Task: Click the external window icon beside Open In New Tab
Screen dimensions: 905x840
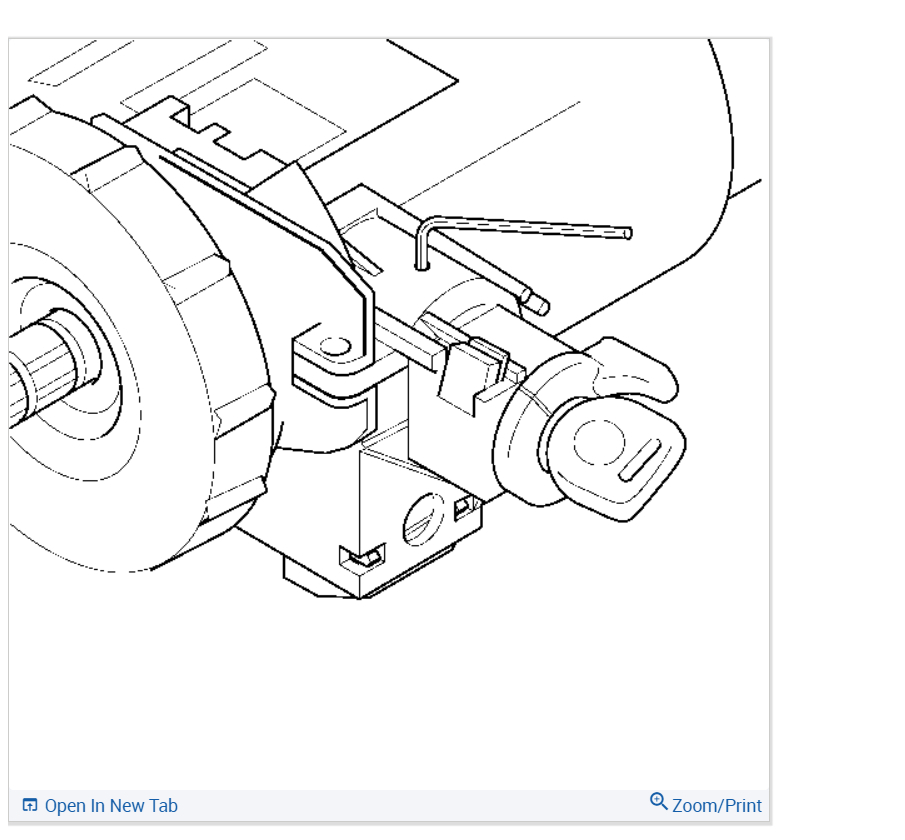Action: click(x=30, y=804)
